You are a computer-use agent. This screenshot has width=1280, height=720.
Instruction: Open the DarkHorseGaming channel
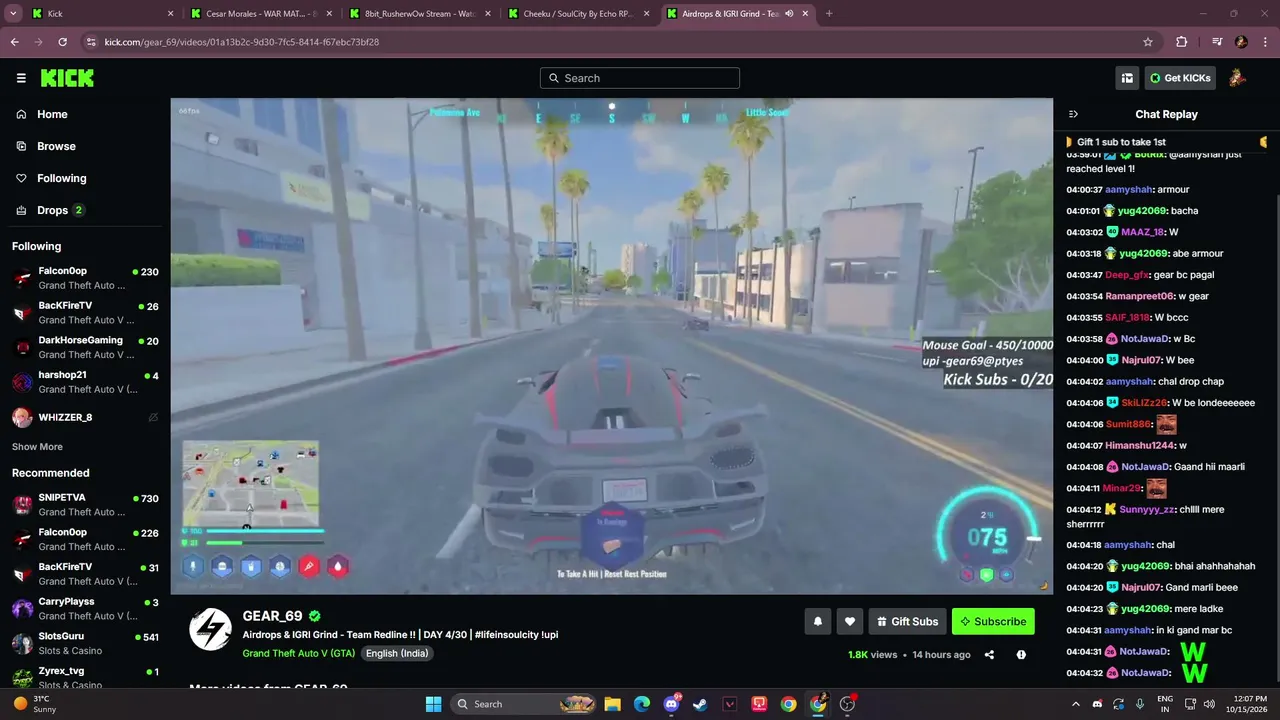pyautogui.click(x=85, y=347)
